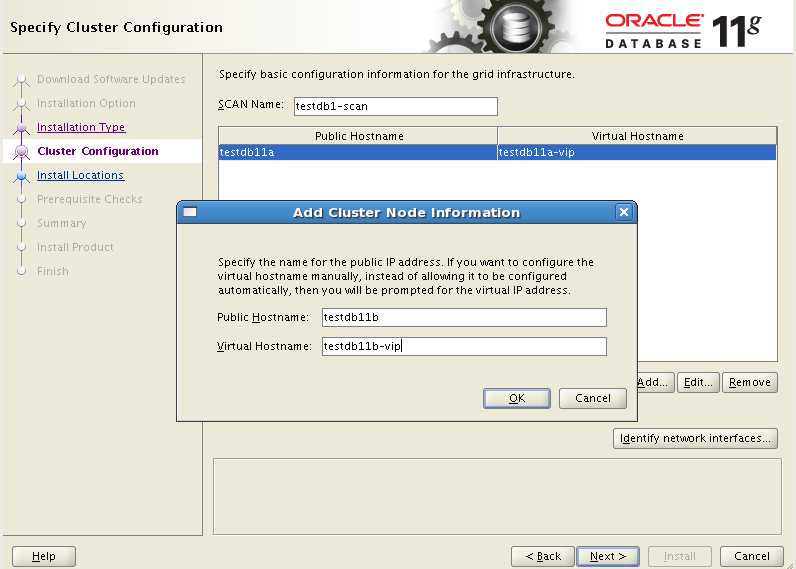Click the Oracle Database 11g logo
The image size is (796, 569).
(x=683, y=31)
